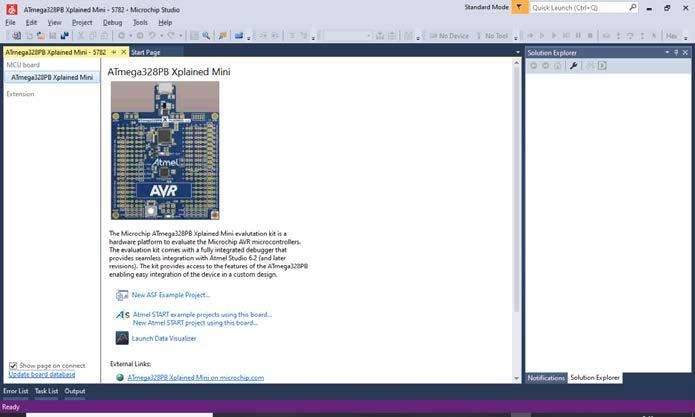Screen dimensions: 695x417
Task: Click the Device Programming toolbar icon
Action: [x=239, y=35]
